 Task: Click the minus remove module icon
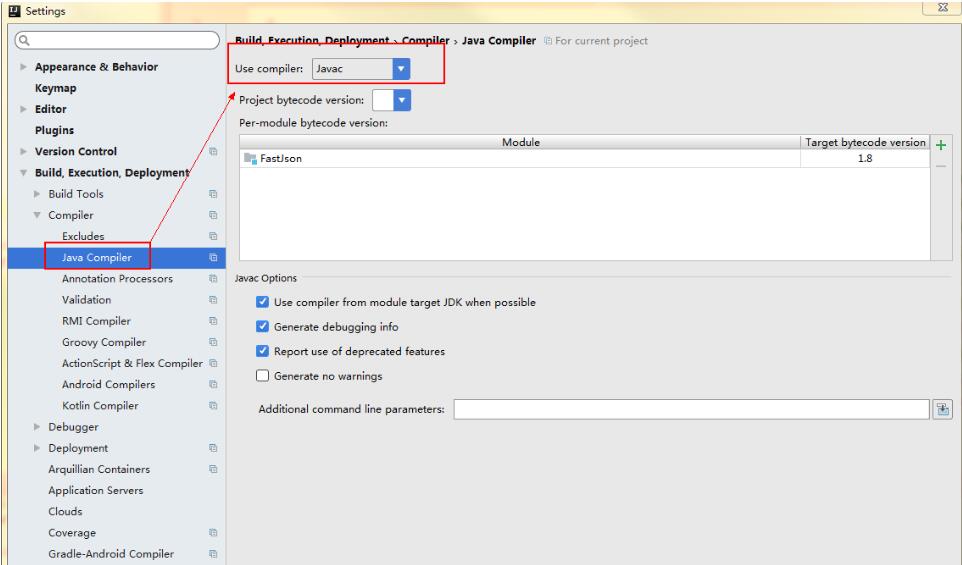939,165
